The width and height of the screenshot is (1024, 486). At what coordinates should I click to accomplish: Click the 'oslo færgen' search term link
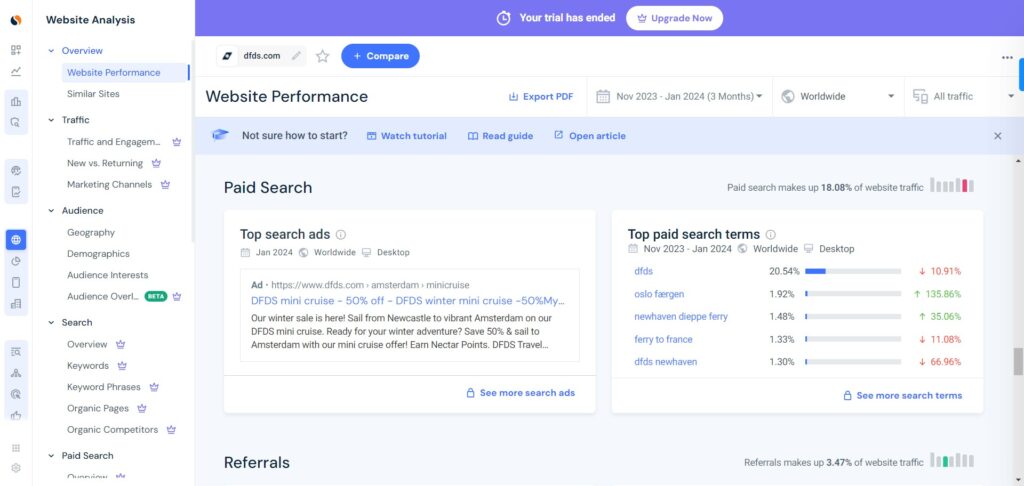point(661,294)
